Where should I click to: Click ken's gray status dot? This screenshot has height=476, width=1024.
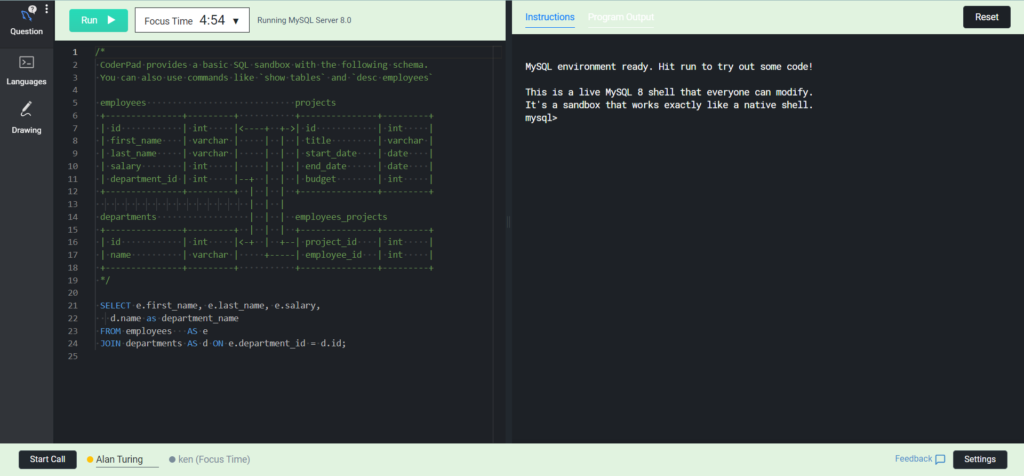(x=172, y=460)
